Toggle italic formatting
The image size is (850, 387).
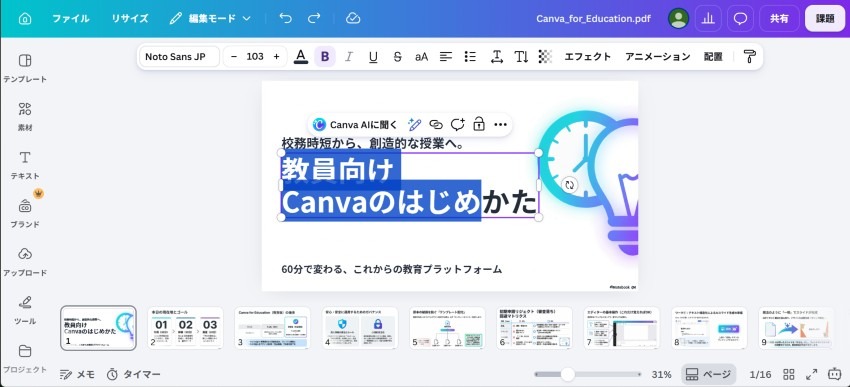coord(349,56)
